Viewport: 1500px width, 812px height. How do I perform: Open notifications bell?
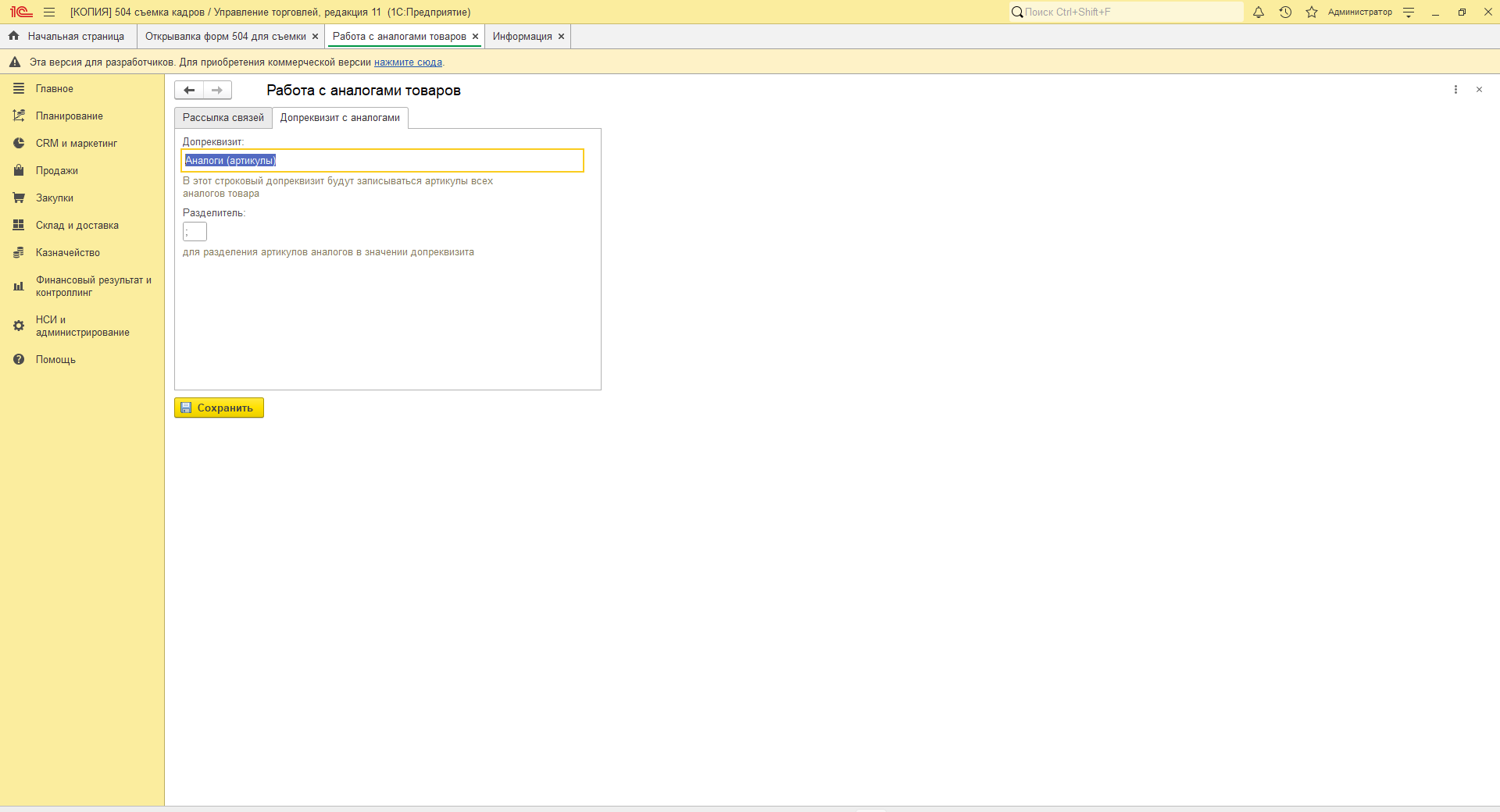tap(1259, 12)
